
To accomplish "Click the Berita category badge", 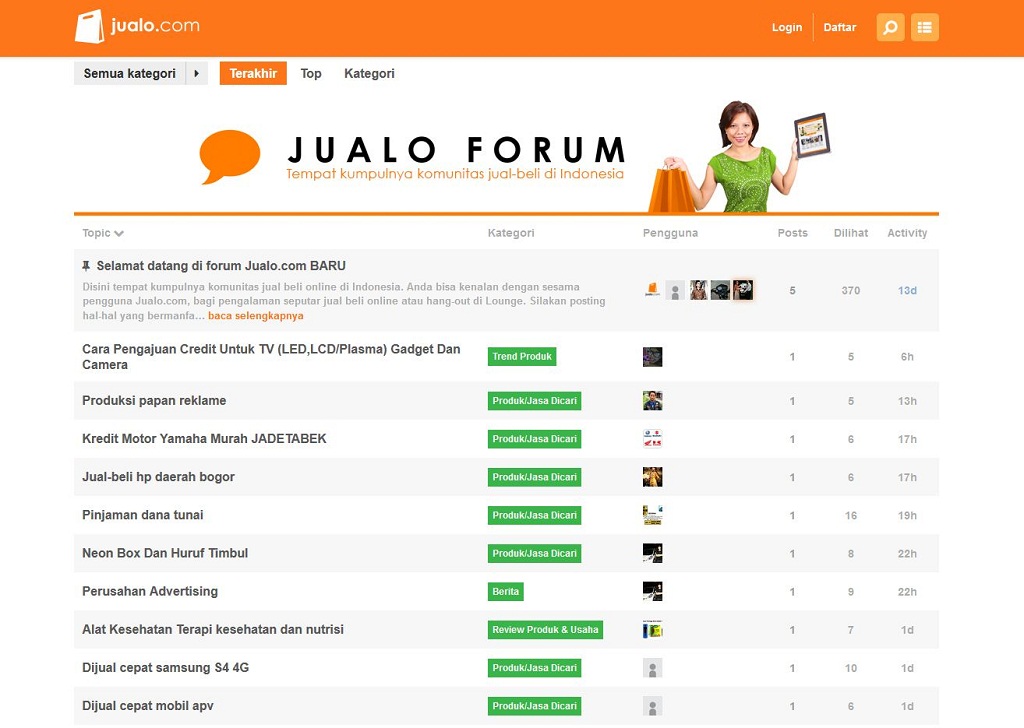I will pos(505,592).
